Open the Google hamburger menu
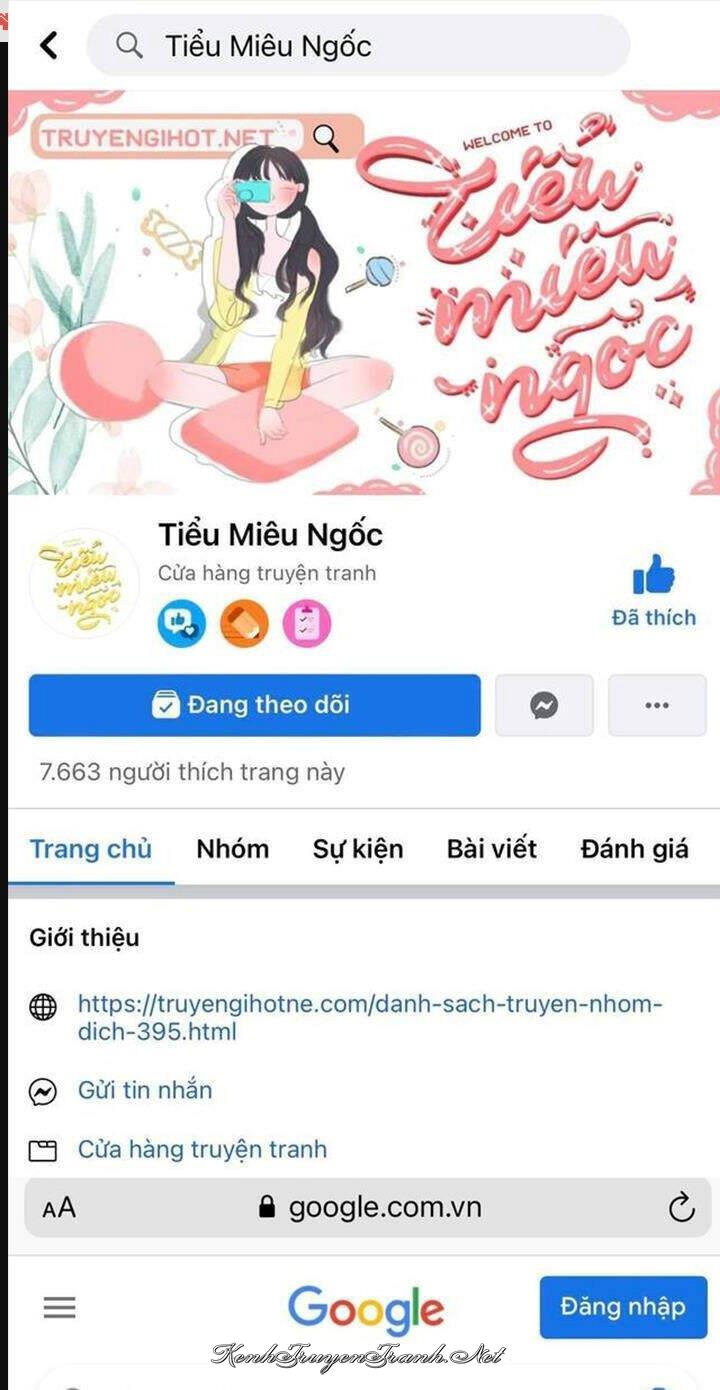Screen dimensions: 720x1390 click(60, 1307)
